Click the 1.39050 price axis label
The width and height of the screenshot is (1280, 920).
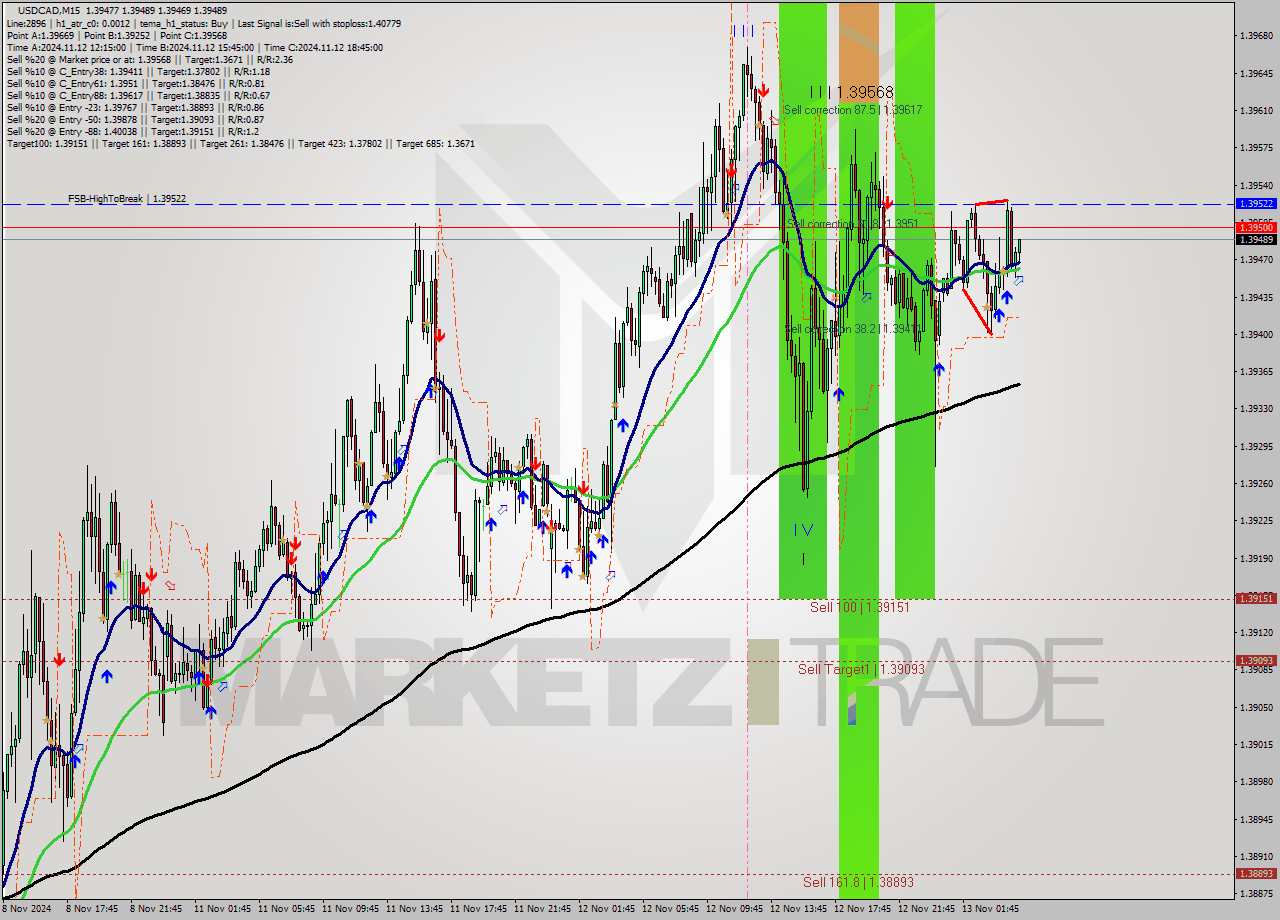[x=1256, y=707]
